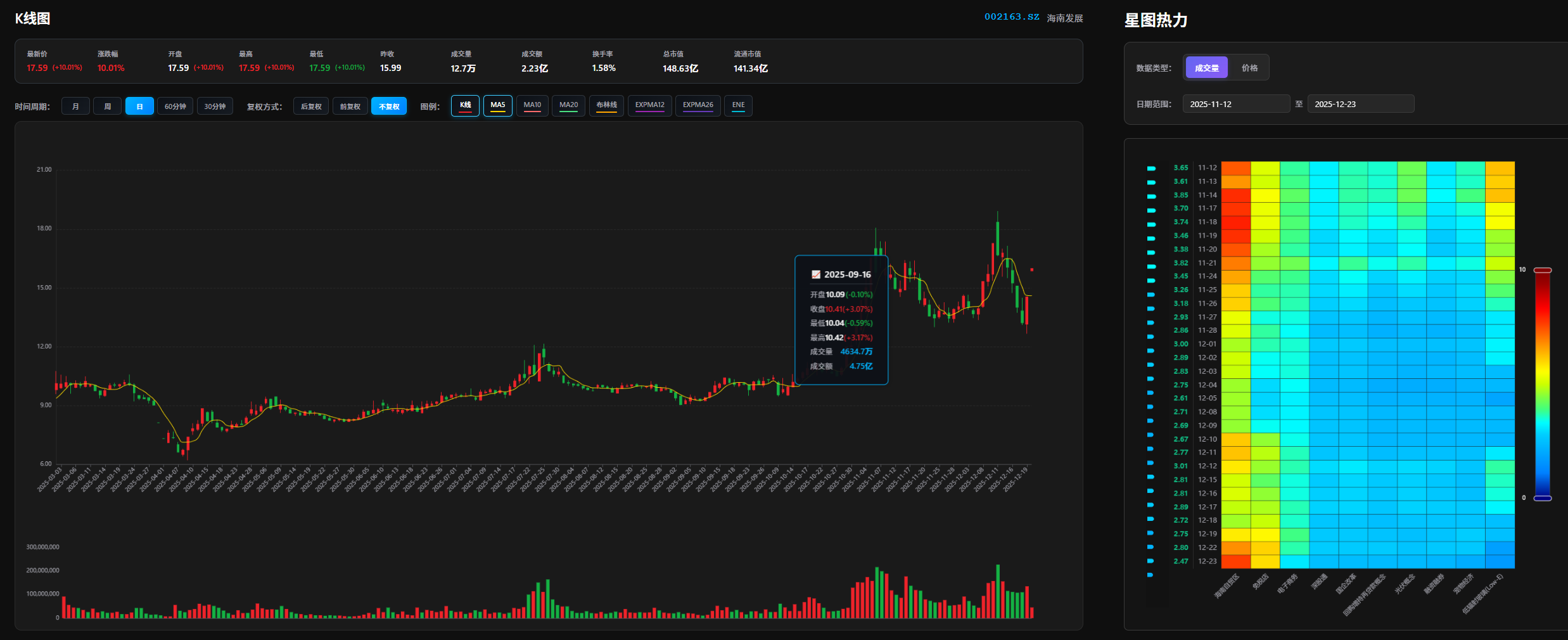
Task: Open the end date field 2025-12-23
Action: coord(1361,104)
